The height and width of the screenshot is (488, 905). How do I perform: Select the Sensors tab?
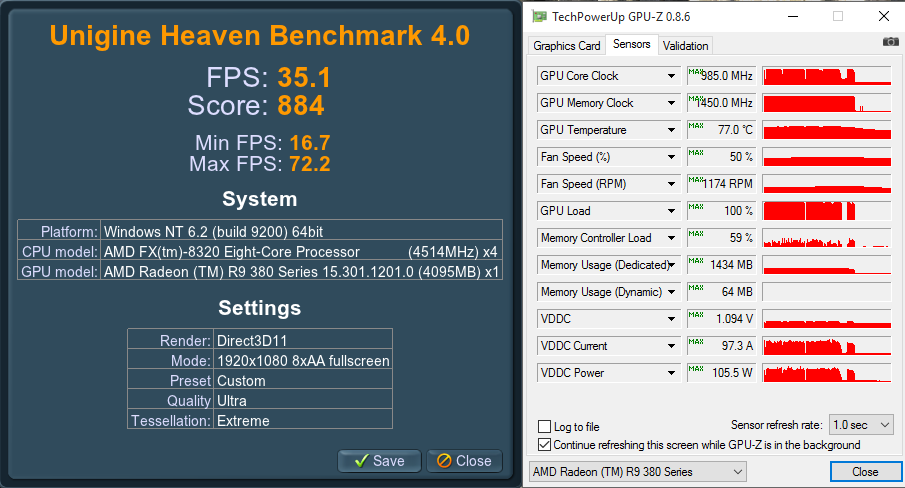631,44
